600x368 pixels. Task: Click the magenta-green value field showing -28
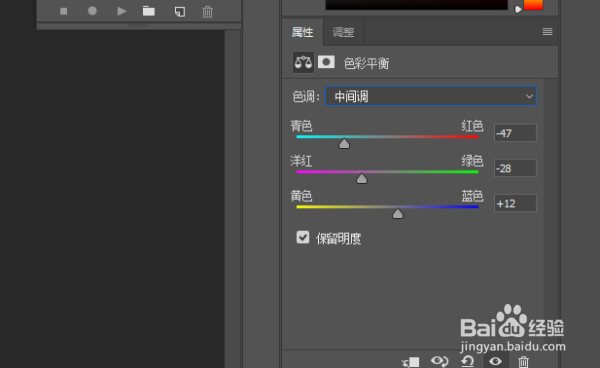[x=515, y=168]
